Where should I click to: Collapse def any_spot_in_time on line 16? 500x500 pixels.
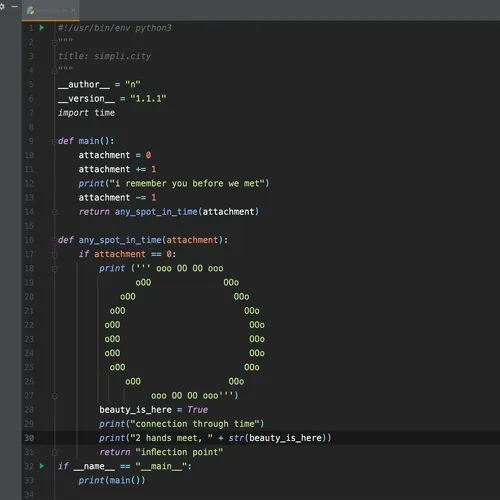[55, 240]
